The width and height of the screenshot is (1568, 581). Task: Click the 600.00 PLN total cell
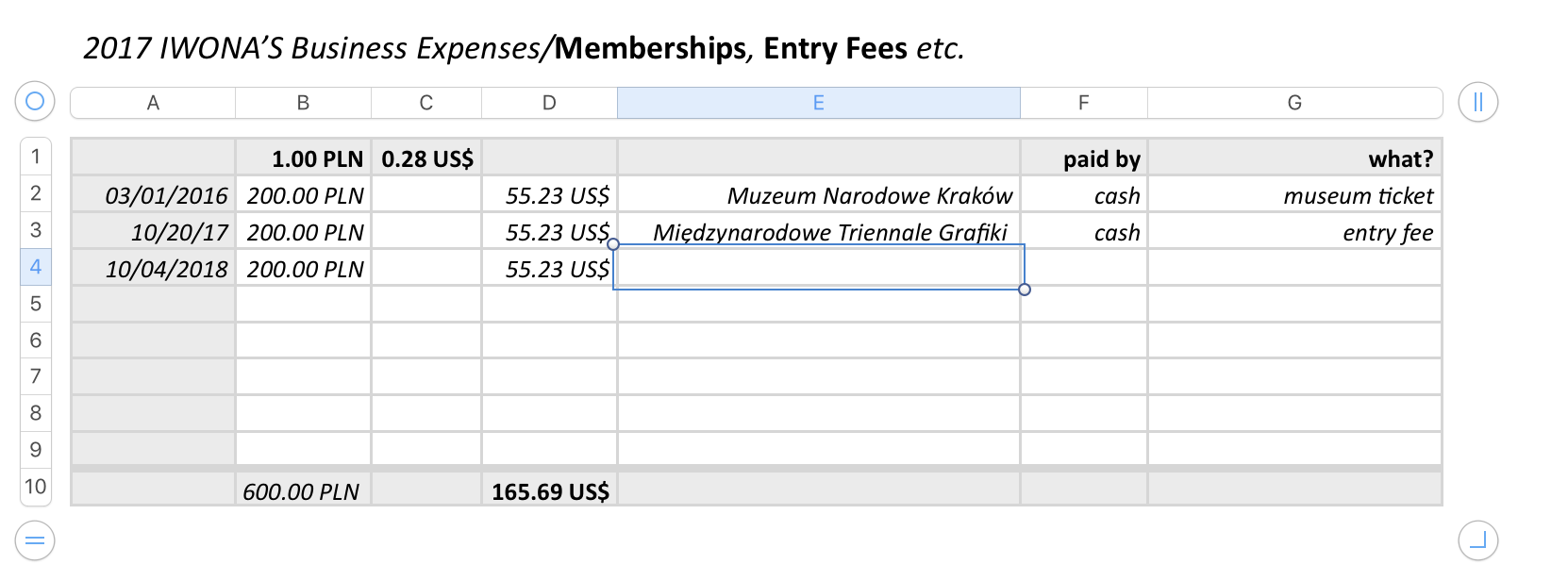pyautogui.click(x=302, y=491)
